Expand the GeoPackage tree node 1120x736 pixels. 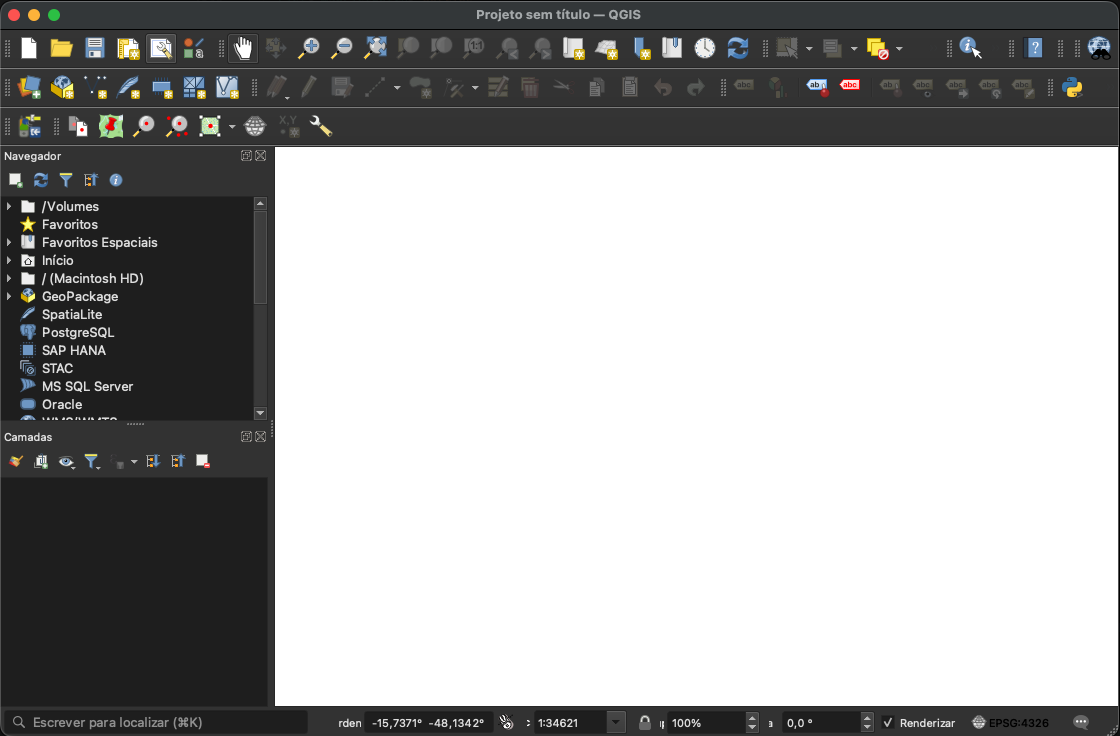tap(9, 296)
